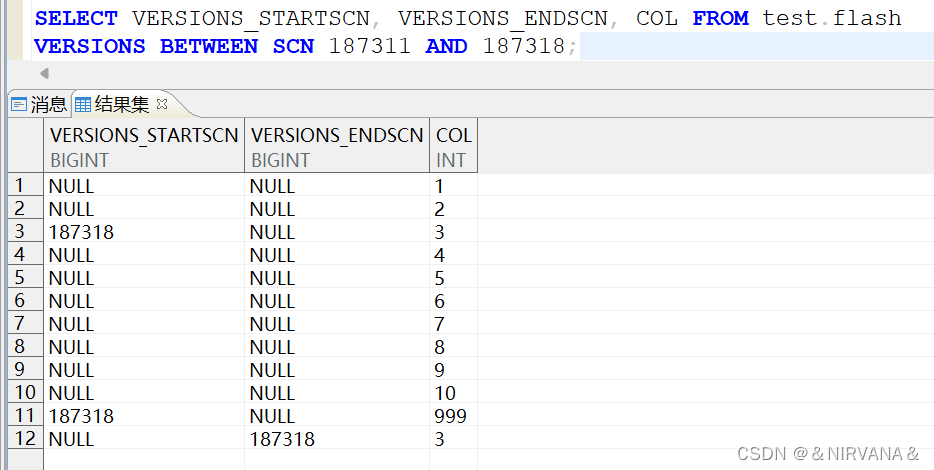Click the 187318 end SCN in row 12
Image resolution: width=934 pixels, height=470 pixels.
[x=282, y=440]
